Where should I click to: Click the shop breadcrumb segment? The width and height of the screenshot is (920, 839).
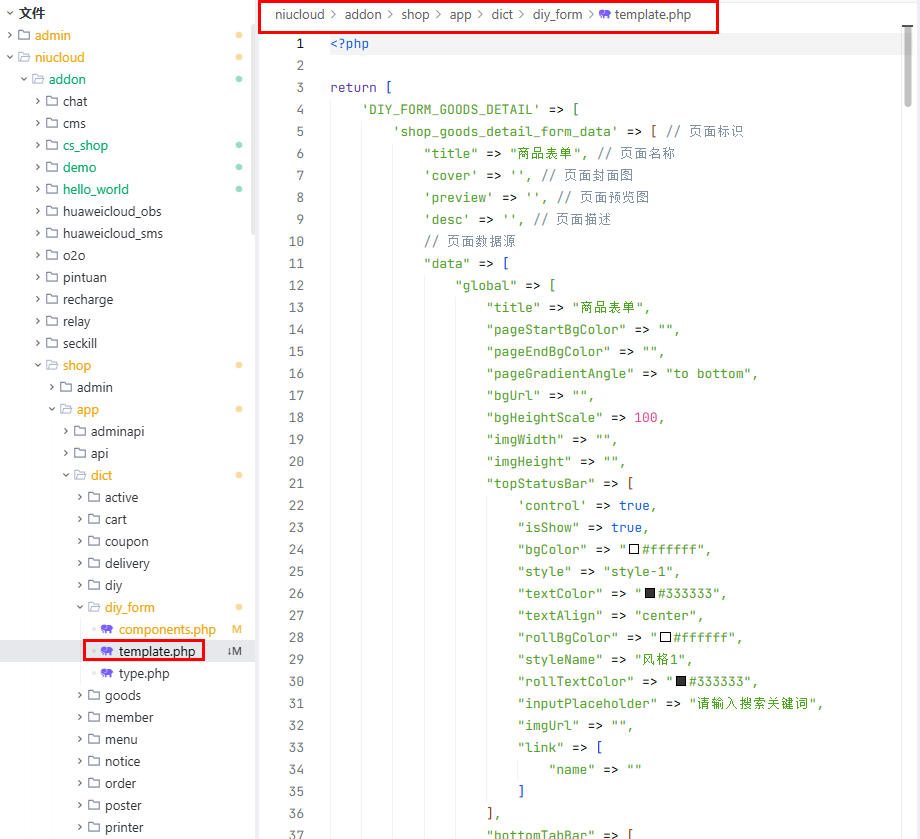(x=415, y=15)
